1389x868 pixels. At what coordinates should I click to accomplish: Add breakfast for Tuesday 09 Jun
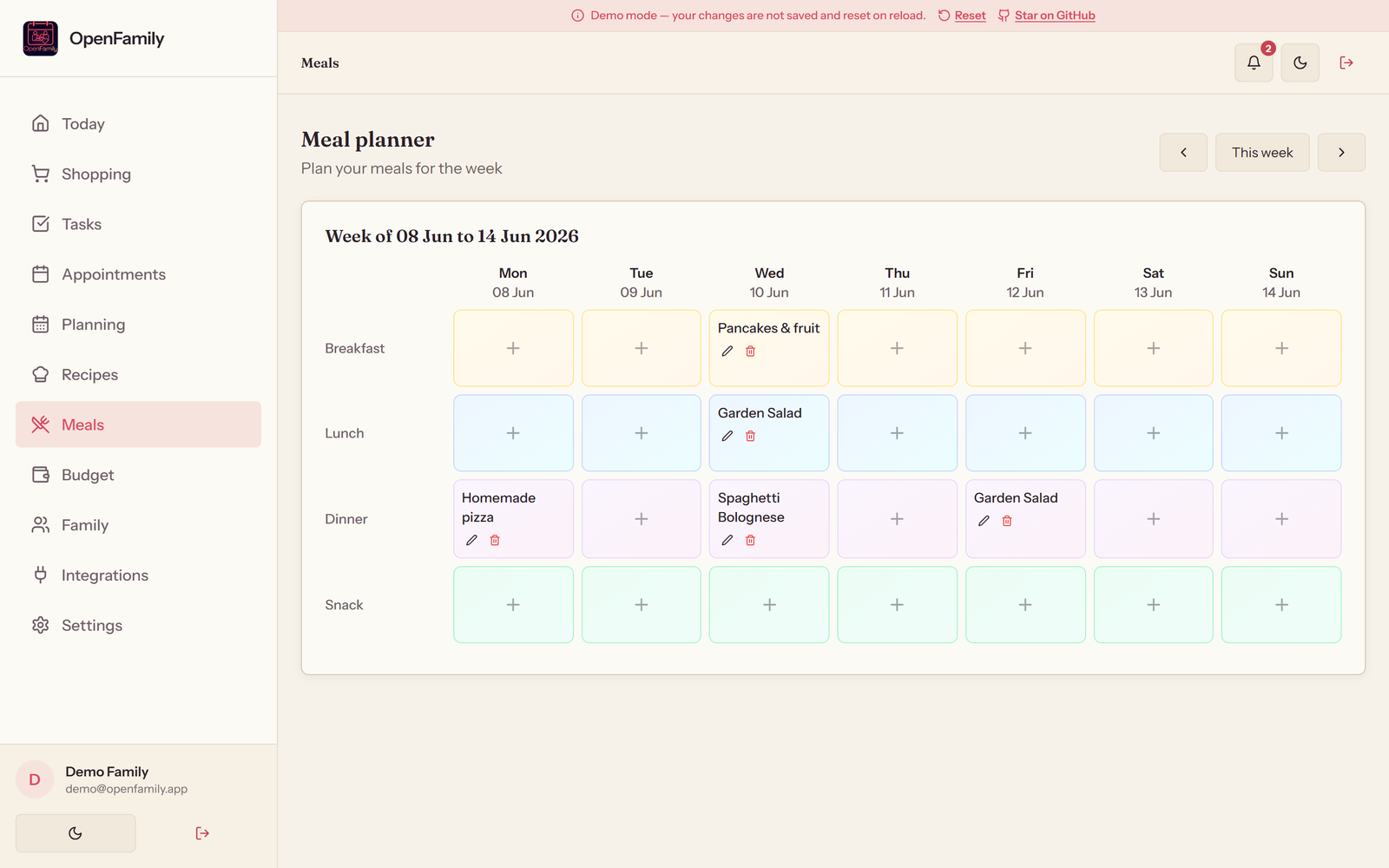pos(642,348)
